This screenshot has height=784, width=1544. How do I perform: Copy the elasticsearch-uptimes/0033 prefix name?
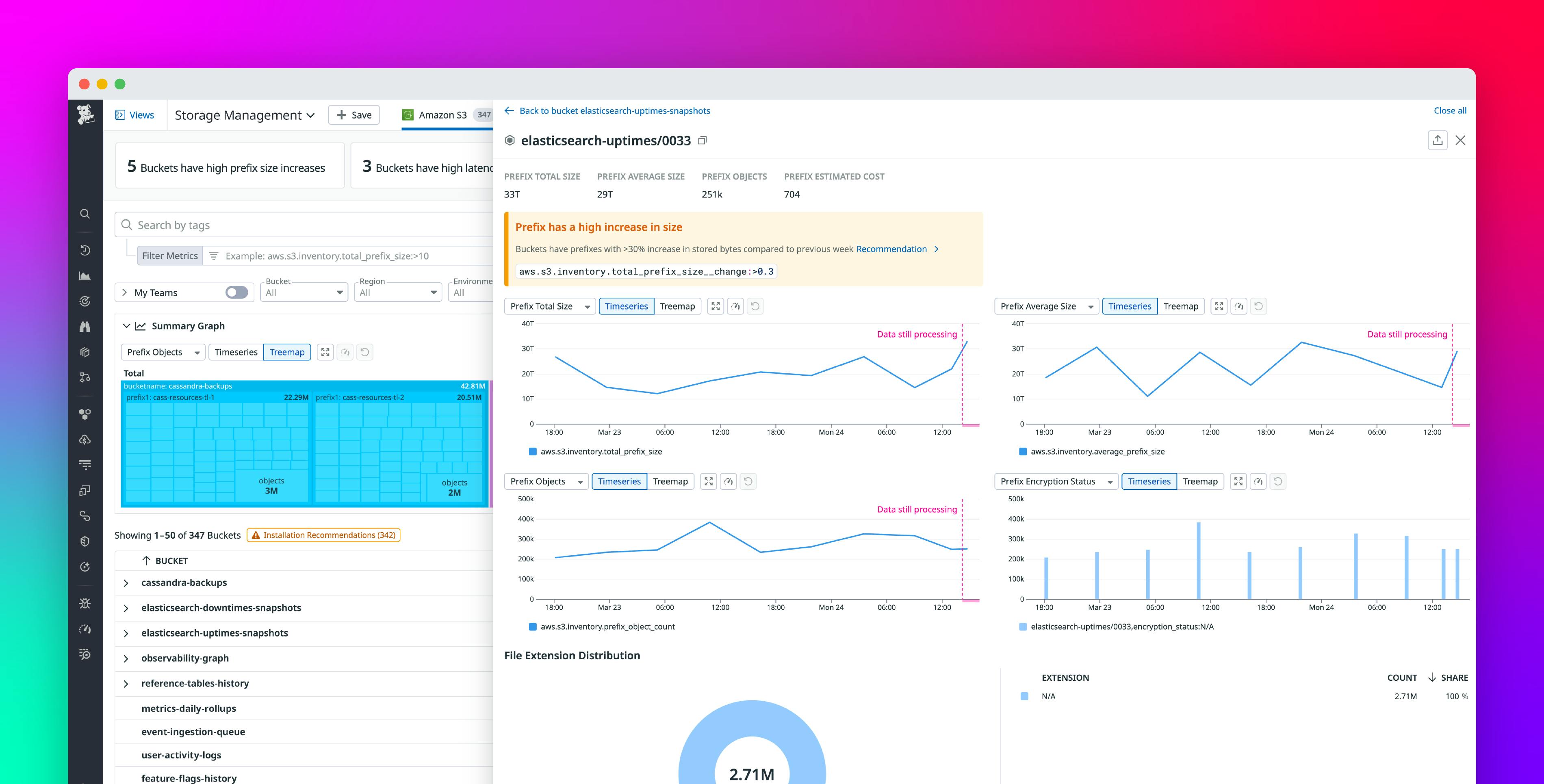coord(702,140)
